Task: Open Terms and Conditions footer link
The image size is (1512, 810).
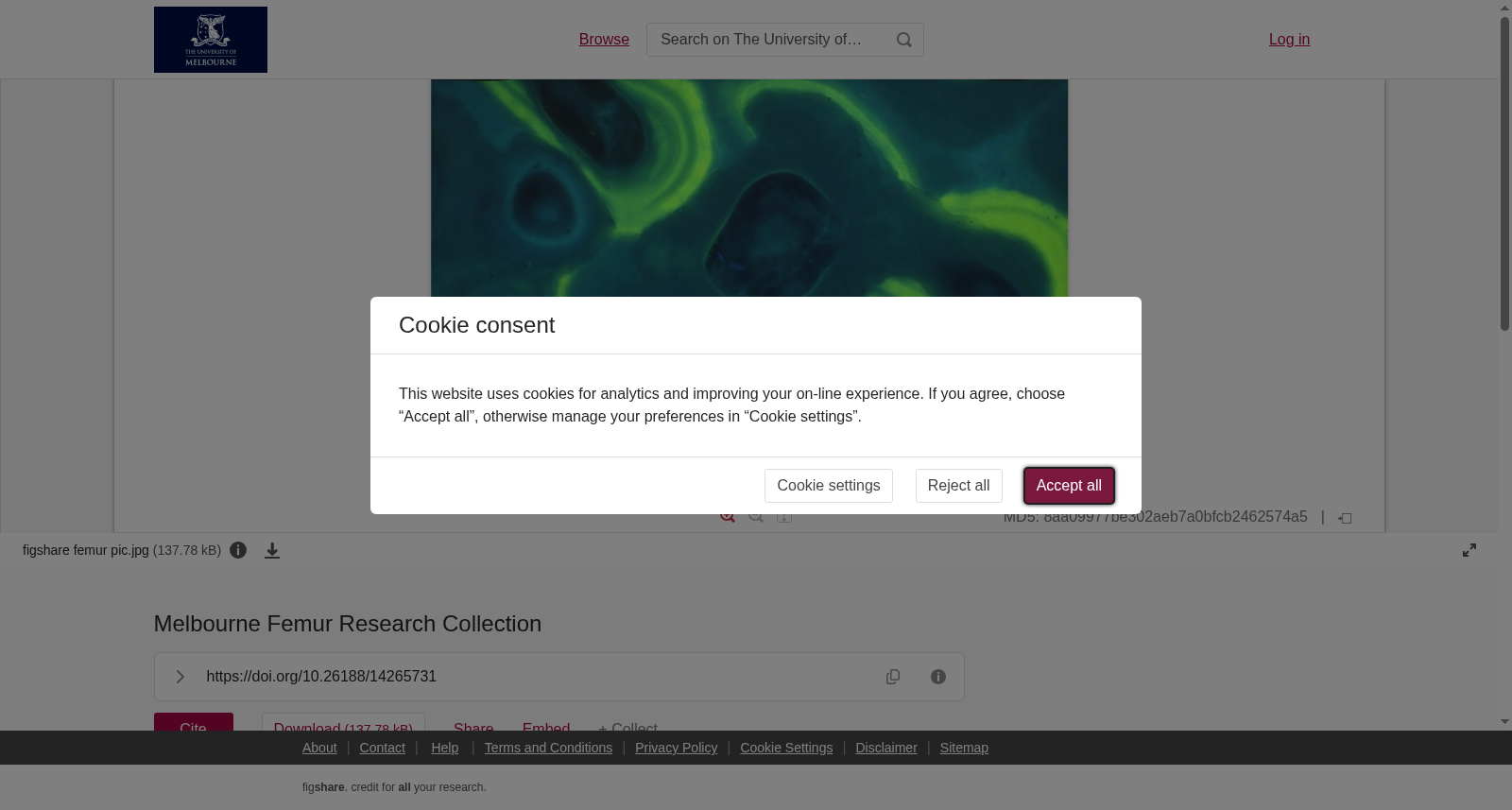Action: (x=548, y=748)
